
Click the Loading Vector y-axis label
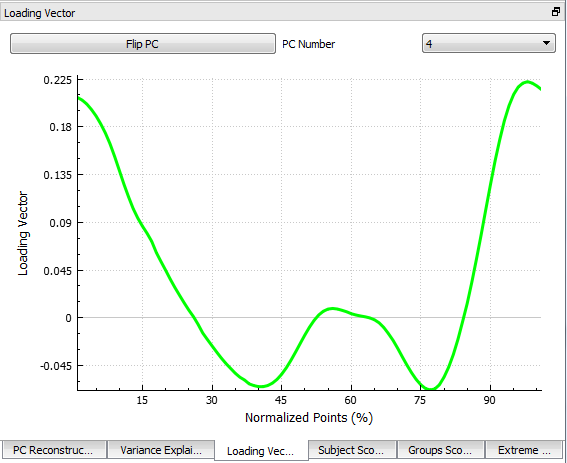pos(23,233)
